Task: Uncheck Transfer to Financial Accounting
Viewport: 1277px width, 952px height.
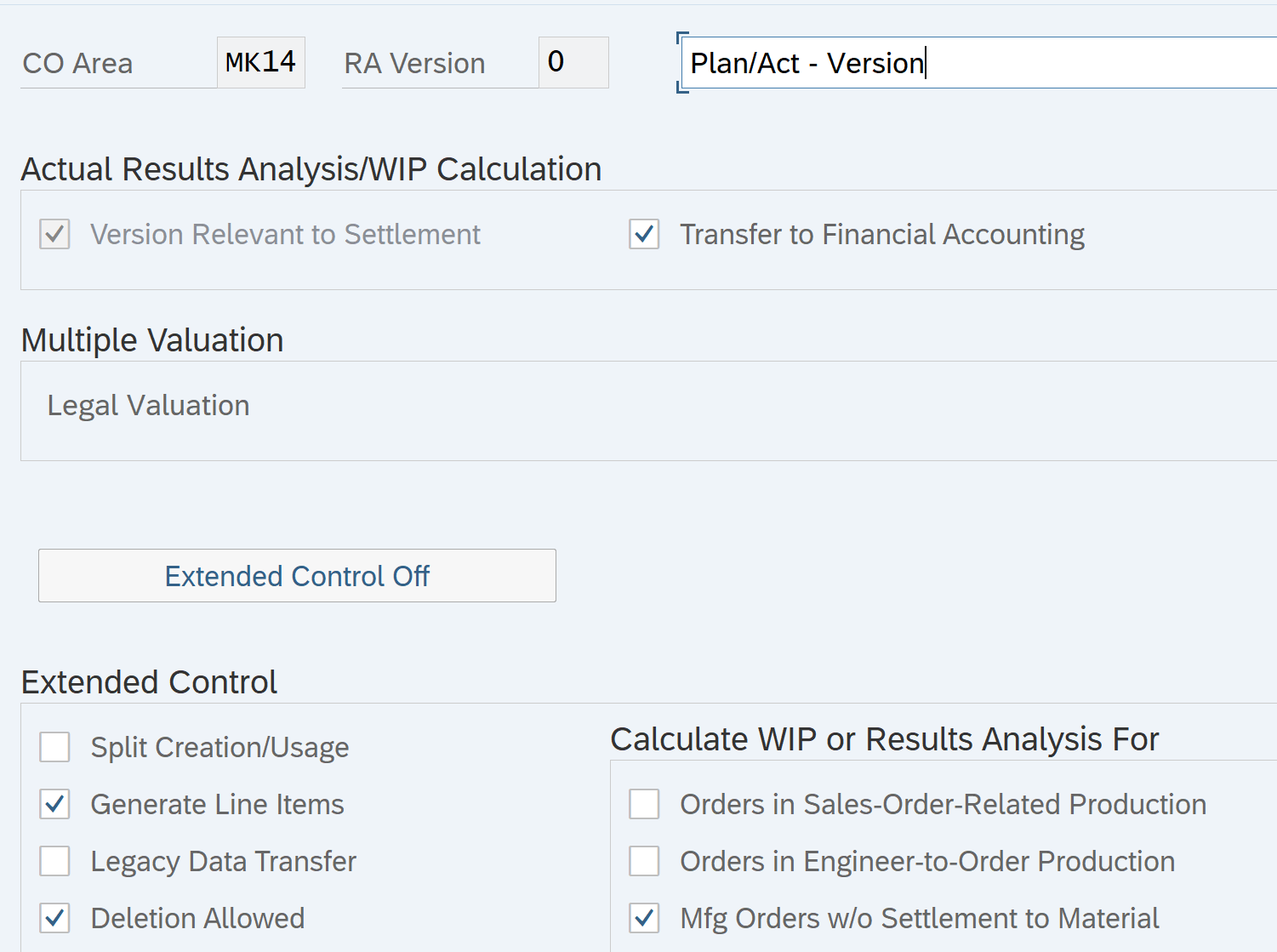Action: tap(644, 234)
